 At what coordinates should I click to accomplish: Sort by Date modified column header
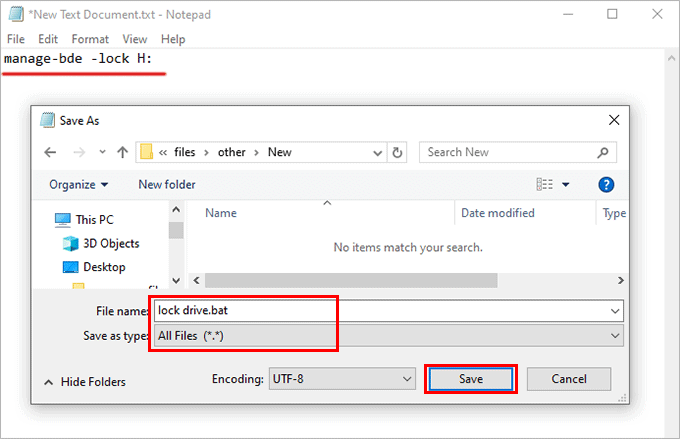497,213
